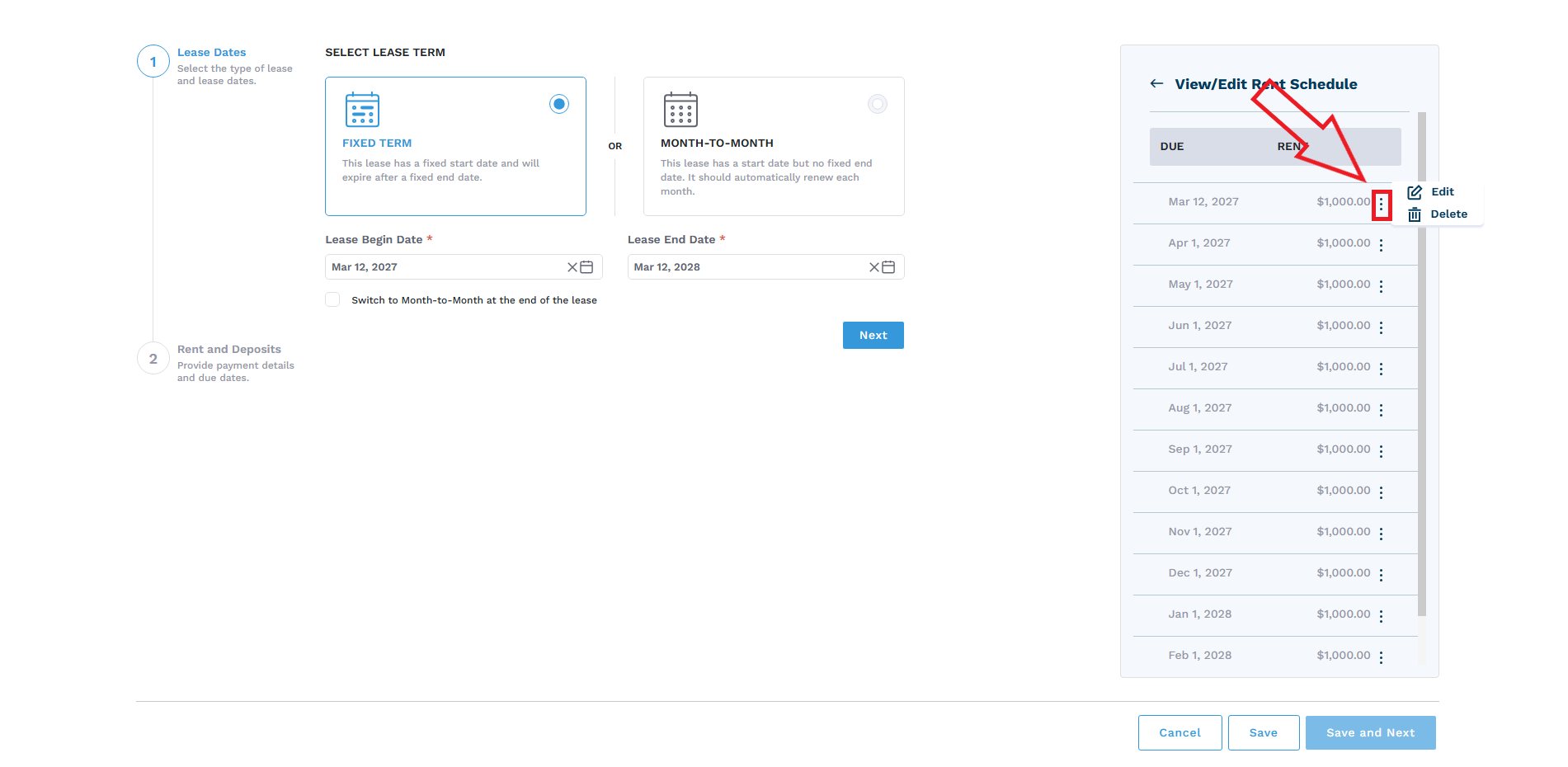The width and height of the screenshot is (1568, 767).
Task: Open the three-dot menu for Jul 1, 2027
Action: (1381, 369)
